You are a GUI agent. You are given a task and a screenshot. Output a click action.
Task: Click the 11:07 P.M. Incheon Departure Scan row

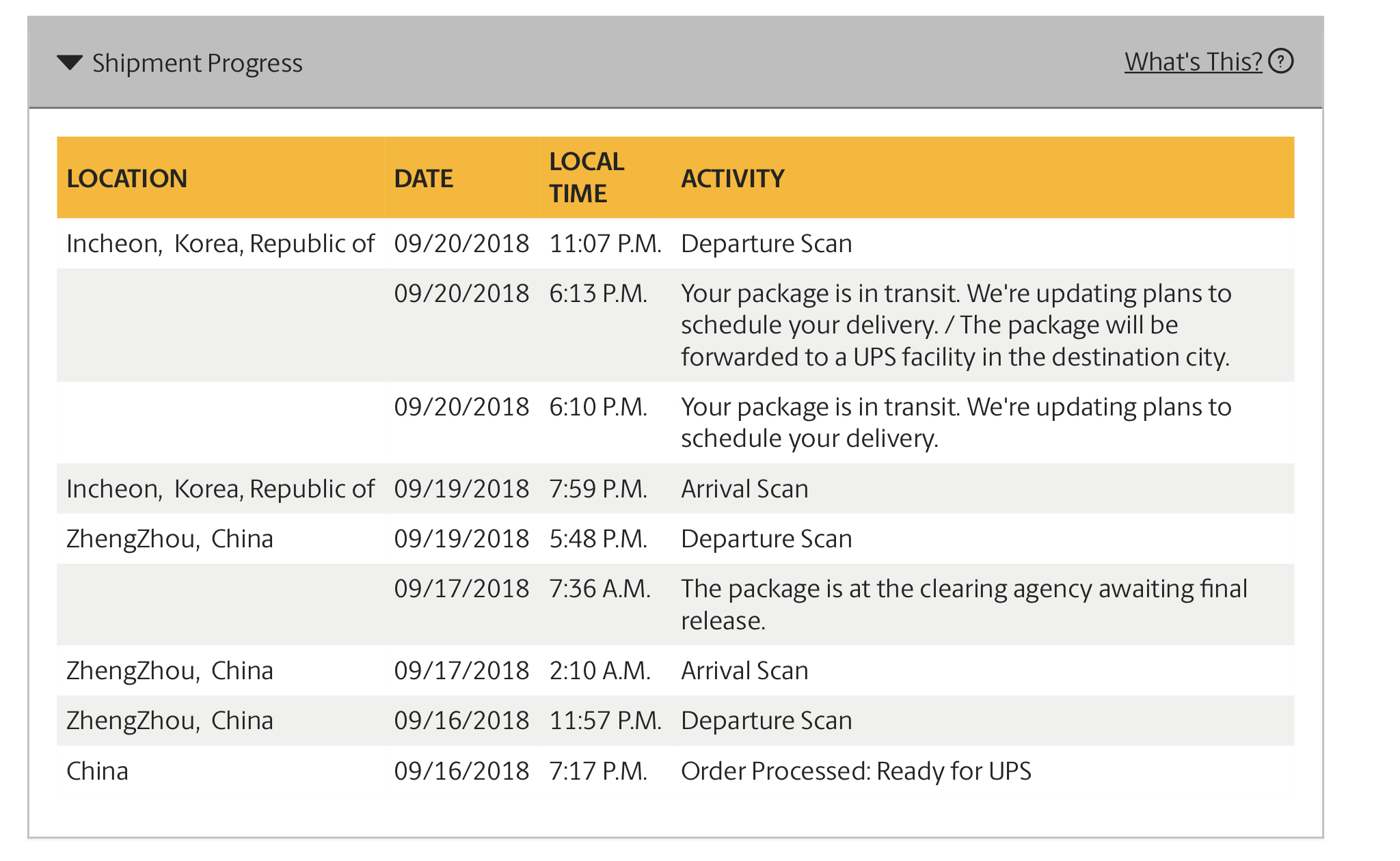(x=675, y=243)
